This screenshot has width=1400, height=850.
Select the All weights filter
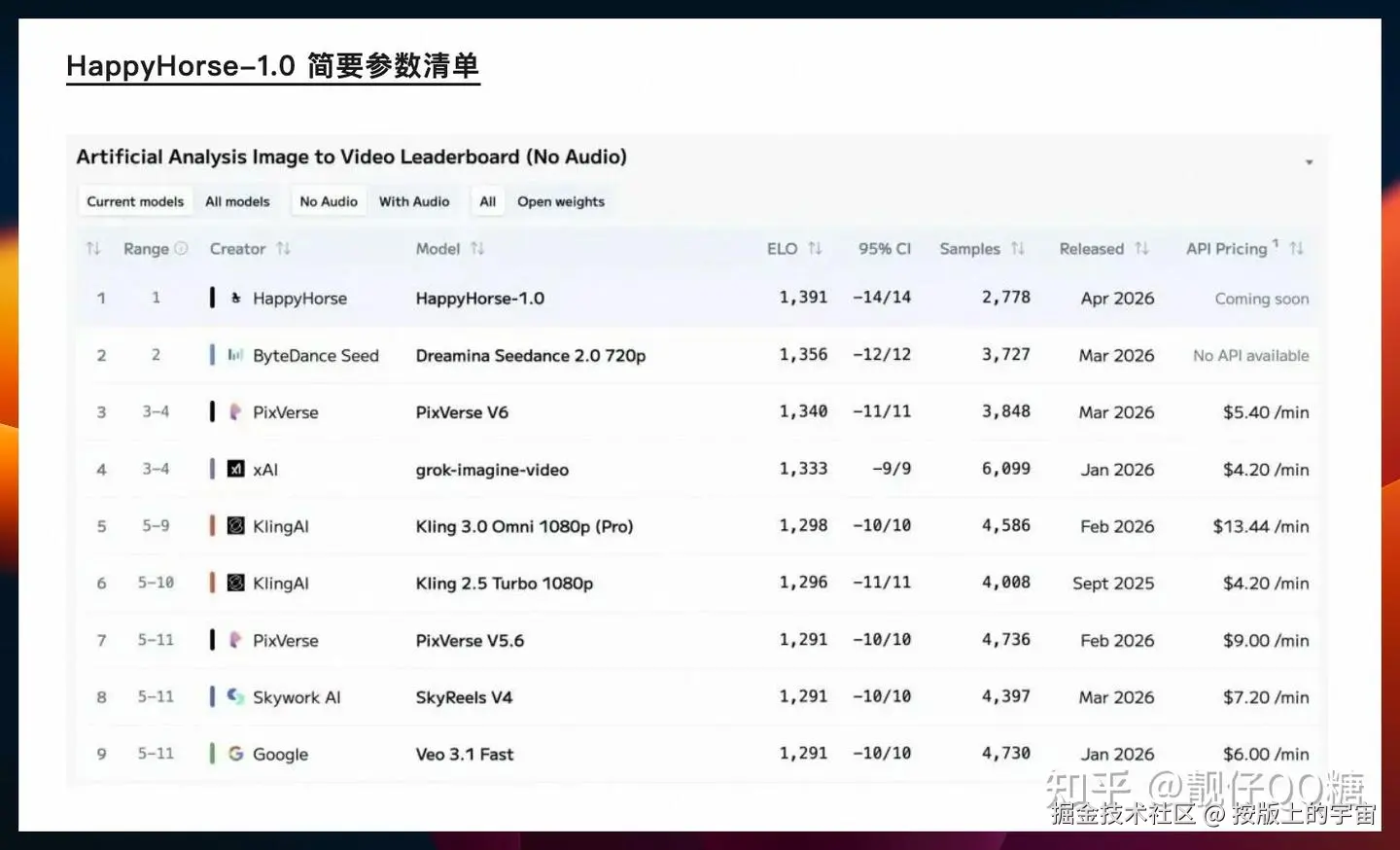[488, 201]
